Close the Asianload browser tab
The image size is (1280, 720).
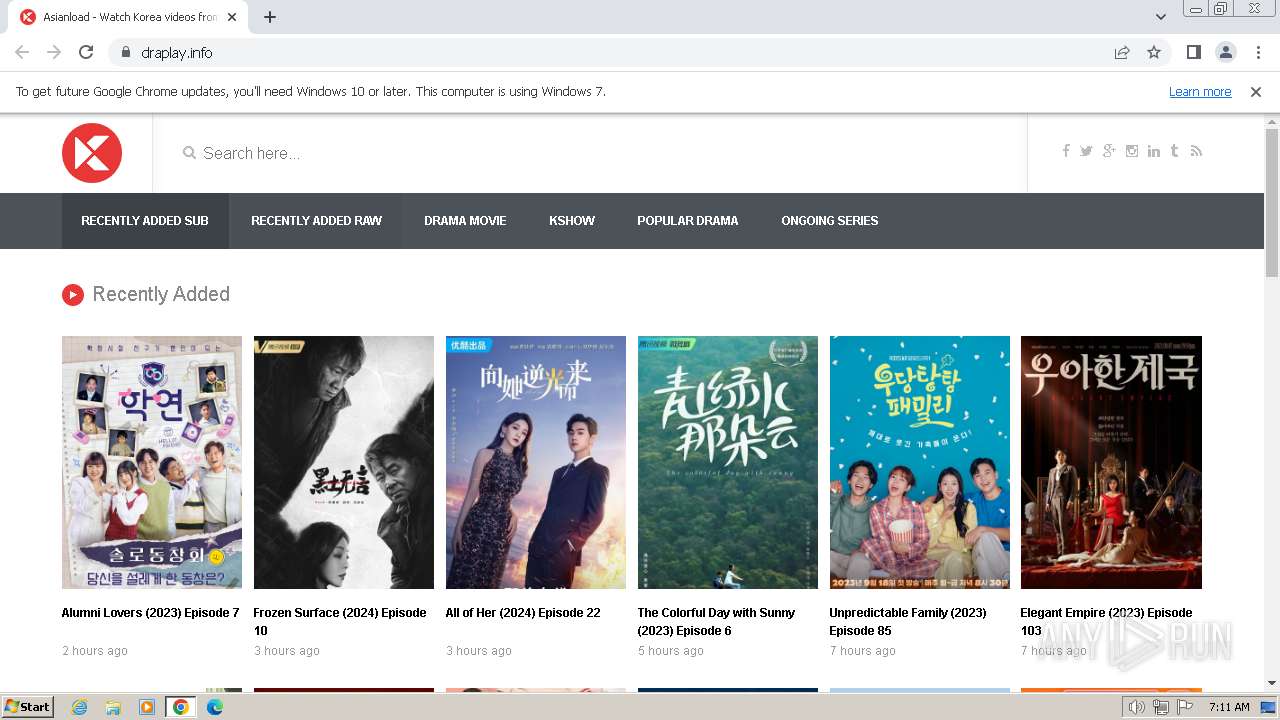point(232,17)
